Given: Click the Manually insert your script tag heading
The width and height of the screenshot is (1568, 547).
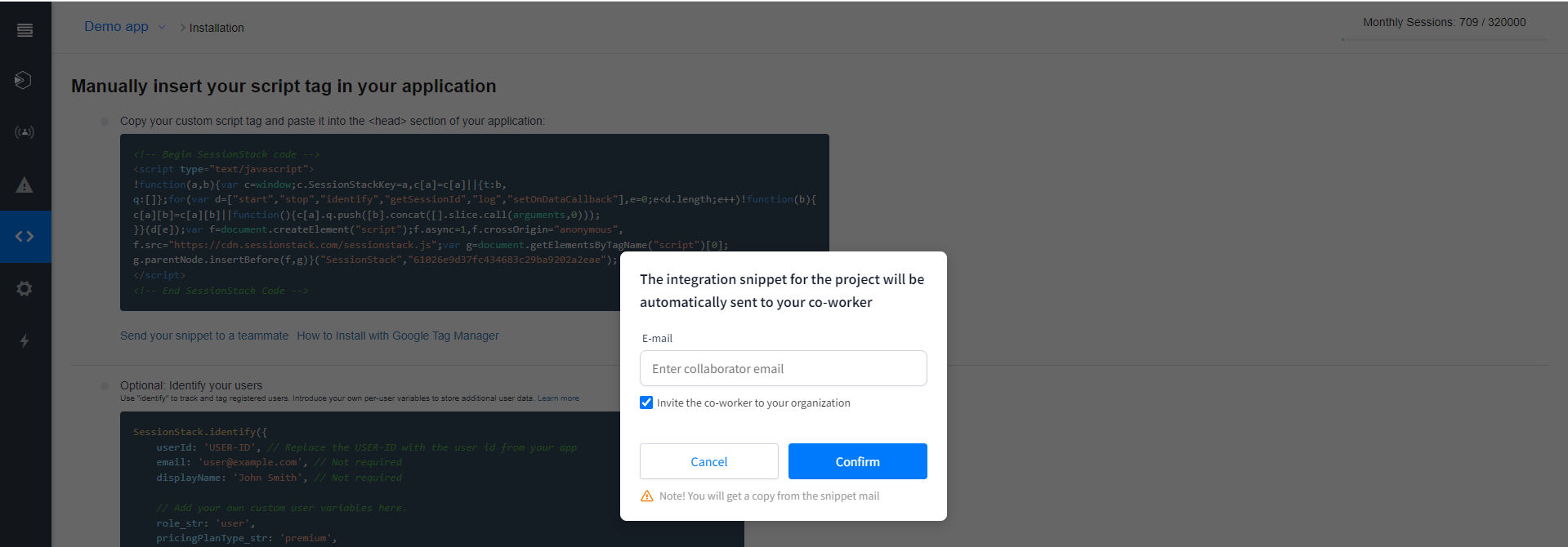Looking at the screenshot, I should [284, 86].
